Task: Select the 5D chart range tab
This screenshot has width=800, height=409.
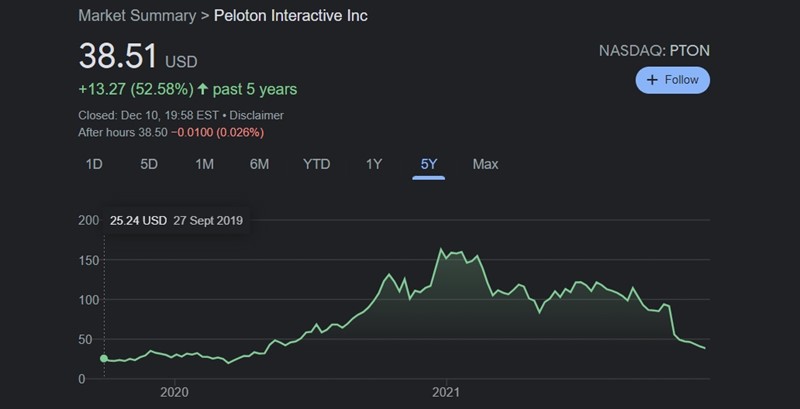Action: point(149,164)
